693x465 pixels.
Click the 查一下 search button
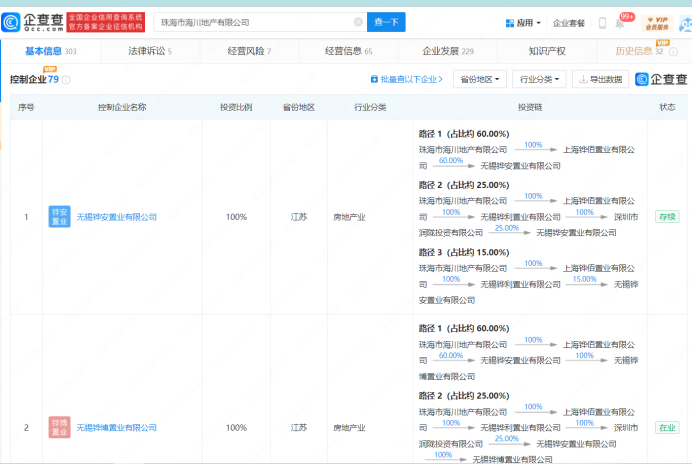coord(385,22)
